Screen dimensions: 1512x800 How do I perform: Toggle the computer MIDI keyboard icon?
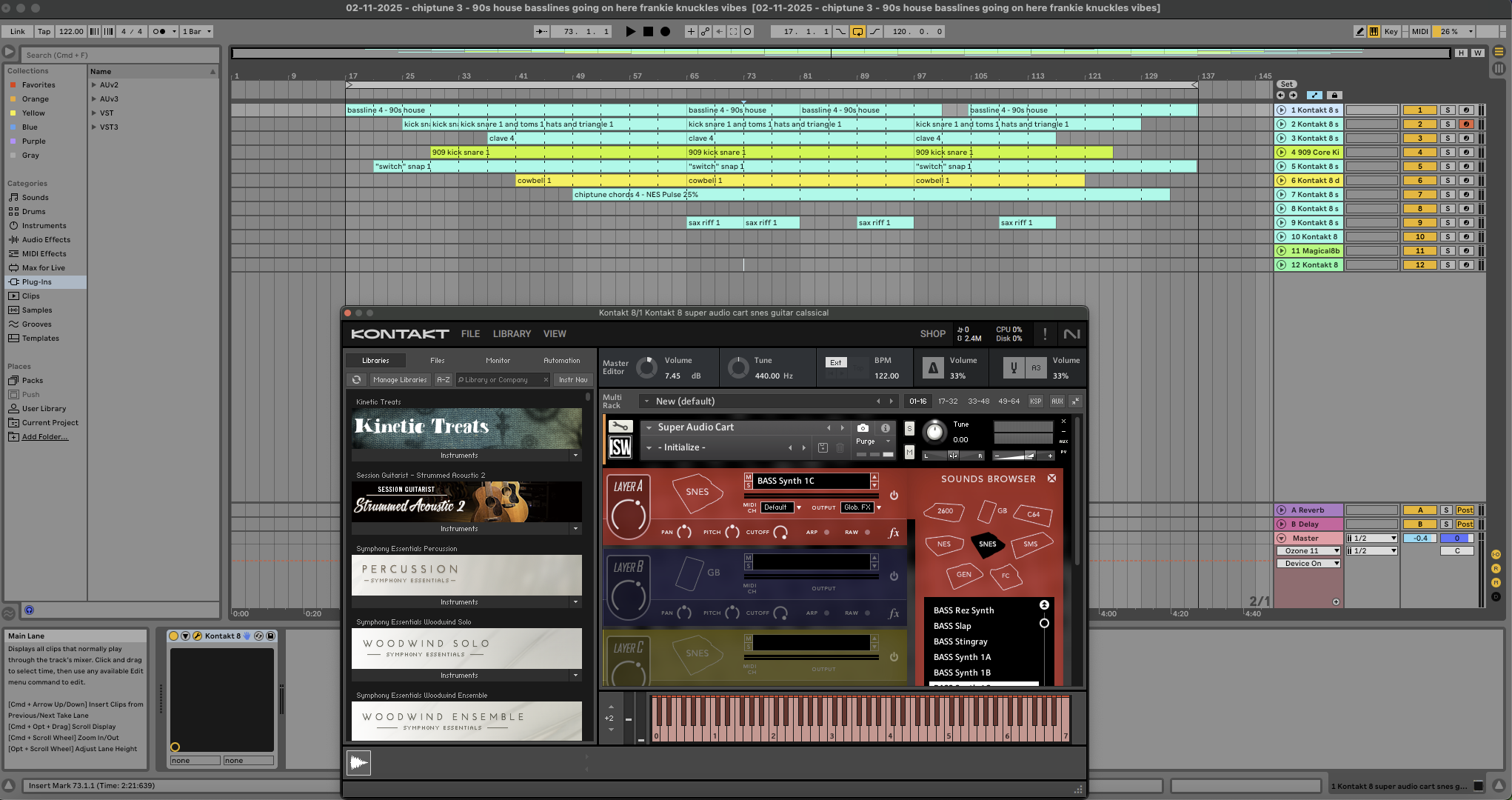point(1374,31)
